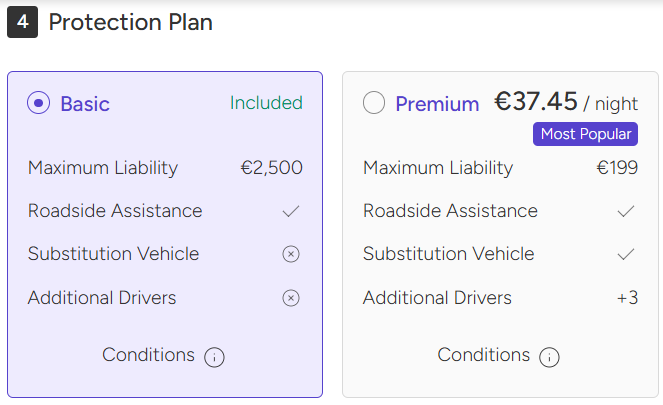Click the Basic €2,500 maximum liability value

coord(271,168)
